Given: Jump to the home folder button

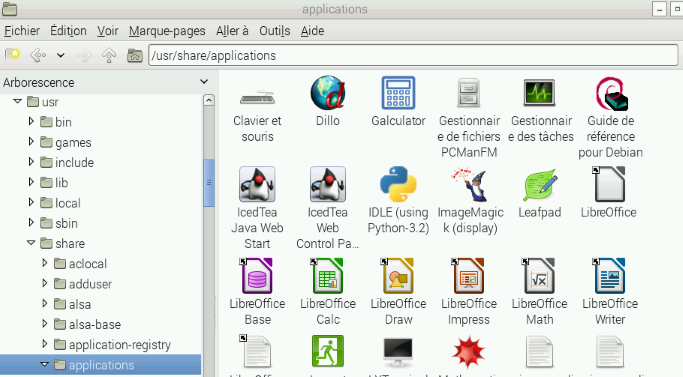Looking at the screenshot, I should tap(135, 55).
